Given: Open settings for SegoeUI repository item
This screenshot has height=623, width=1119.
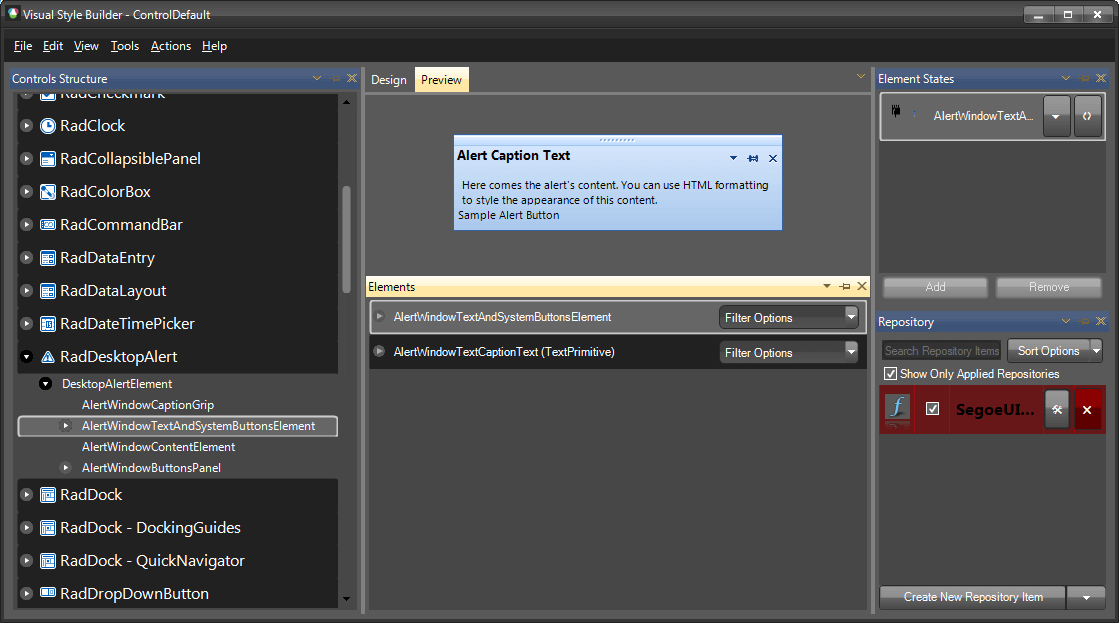Looking at the screenshot, I should click(x=1057, y=409).
